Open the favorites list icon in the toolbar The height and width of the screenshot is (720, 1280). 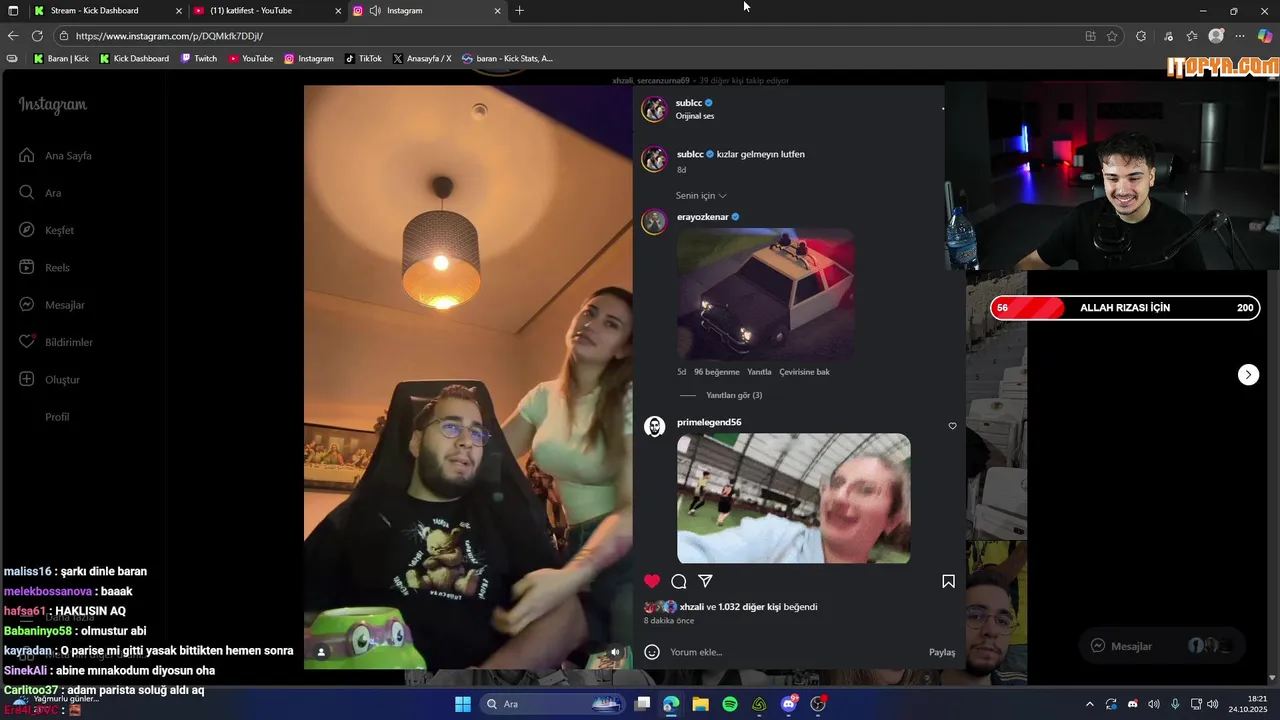1192,36
